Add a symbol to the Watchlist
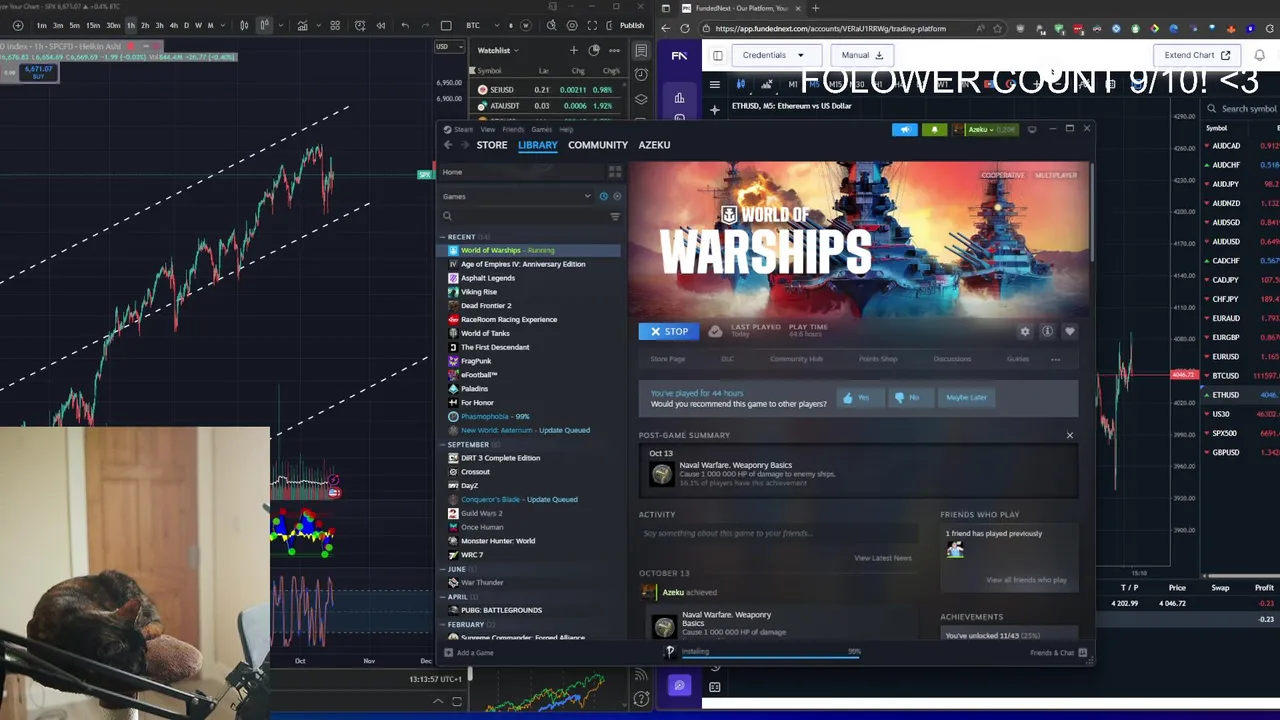This screenshot has height=720, width=1280. click(x=573, y=50)
